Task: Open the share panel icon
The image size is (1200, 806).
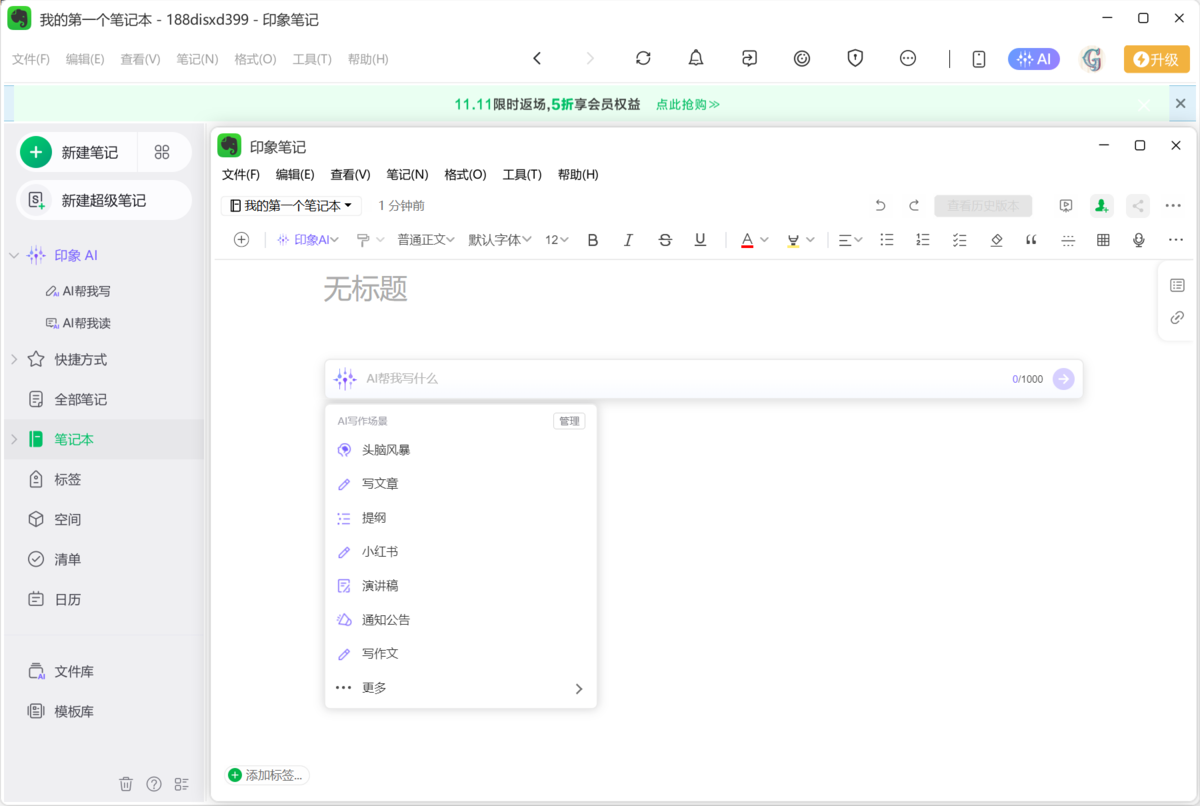Action: tap(1137, 205)
